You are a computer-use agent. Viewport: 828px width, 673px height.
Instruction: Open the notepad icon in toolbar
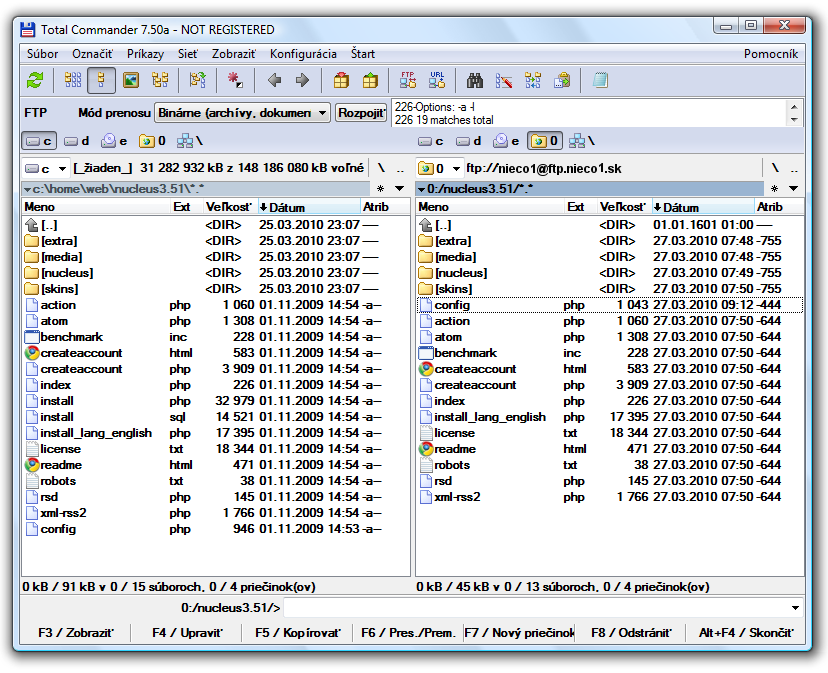click(x=600, y=80)
